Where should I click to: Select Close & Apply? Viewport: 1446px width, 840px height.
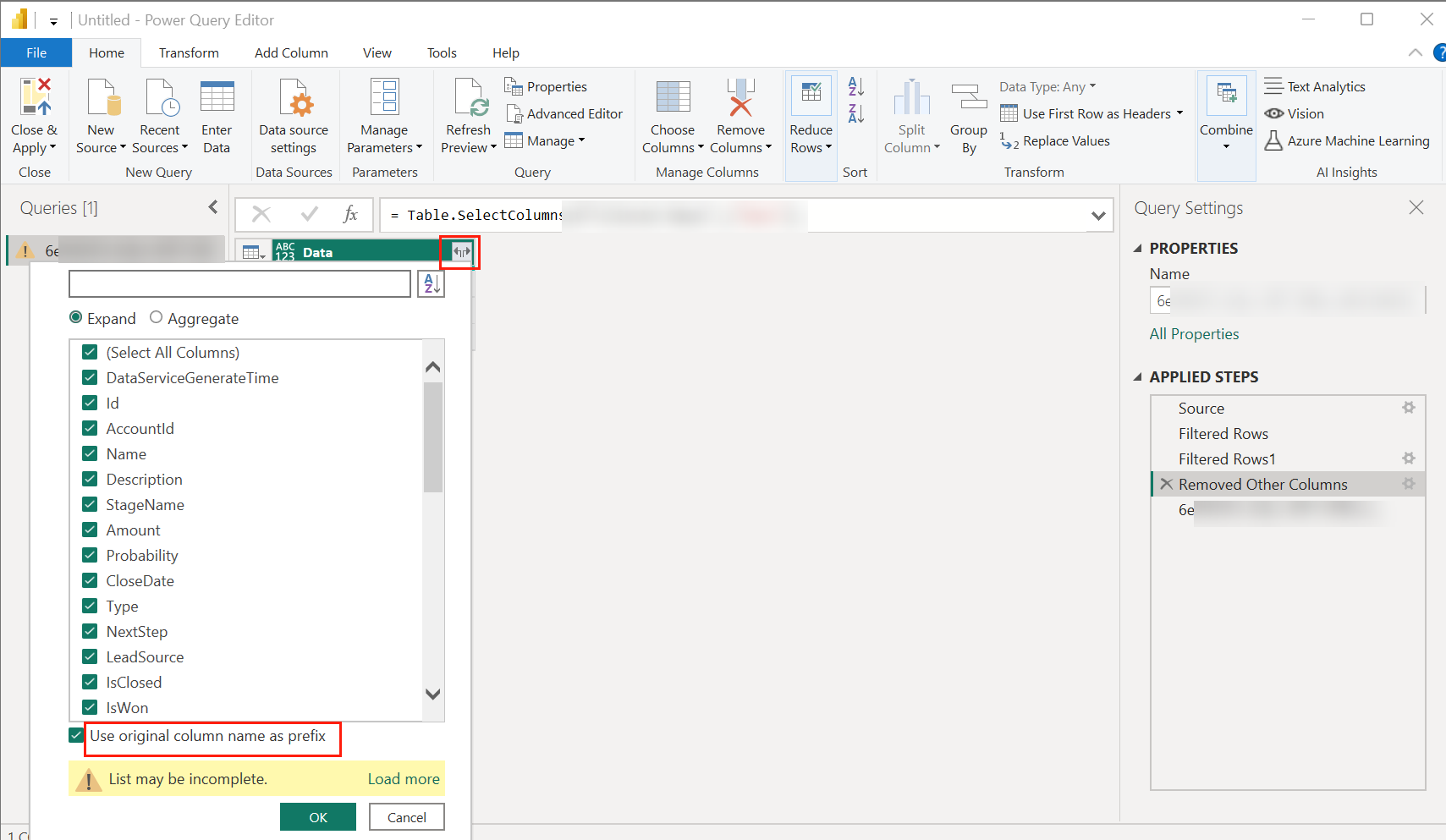coord(34,114)
